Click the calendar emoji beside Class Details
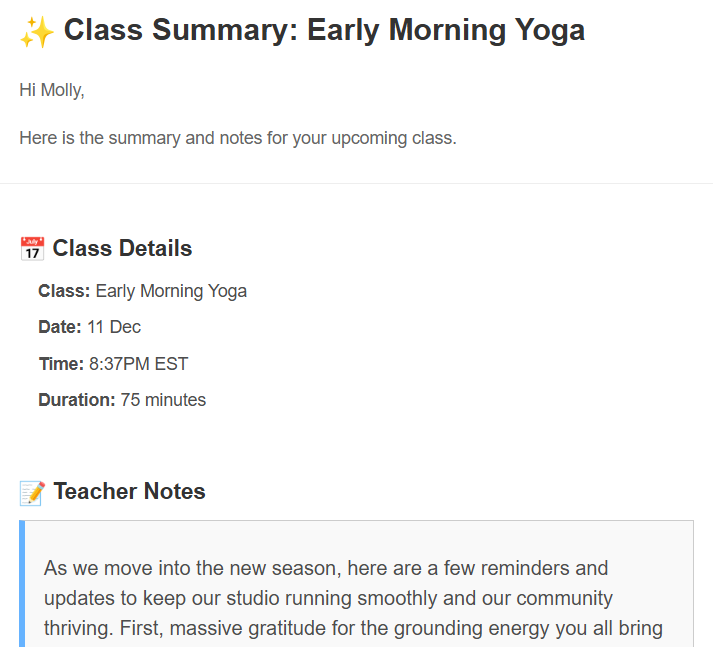The width and height of the screenshot is (713, 647). pyautogui.click(x=32, y=249)
